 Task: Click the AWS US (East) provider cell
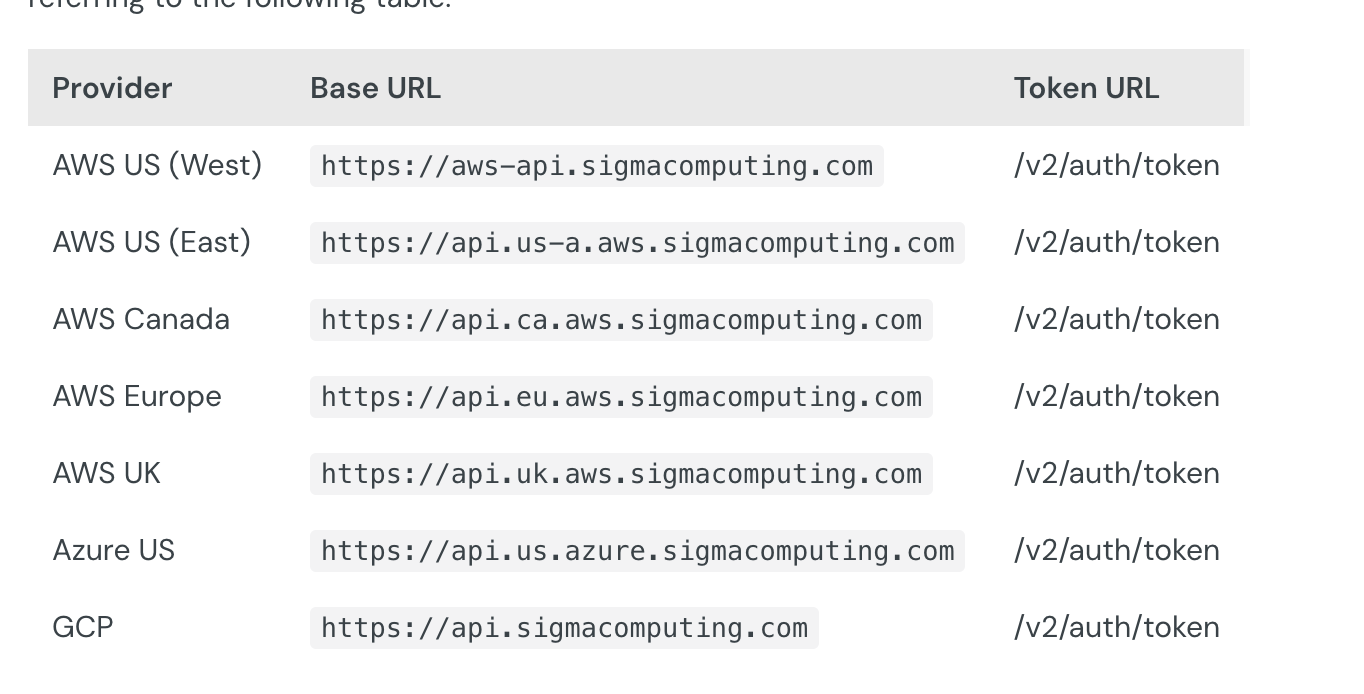point(151,242)
